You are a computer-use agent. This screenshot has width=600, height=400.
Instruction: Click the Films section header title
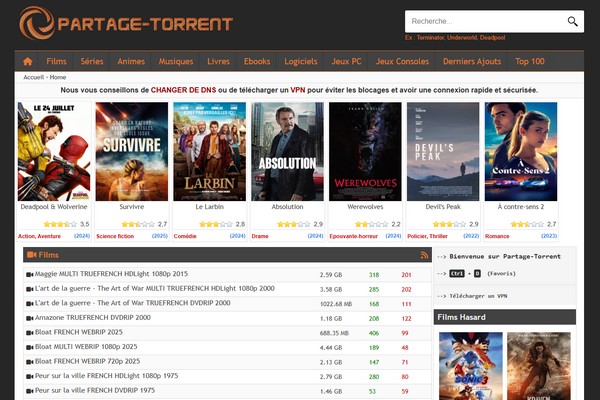click(49, 255)
